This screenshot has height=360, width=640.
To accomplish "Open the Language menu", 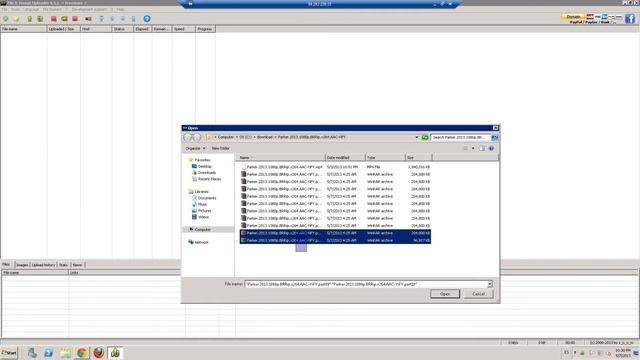I will [31, 9].
